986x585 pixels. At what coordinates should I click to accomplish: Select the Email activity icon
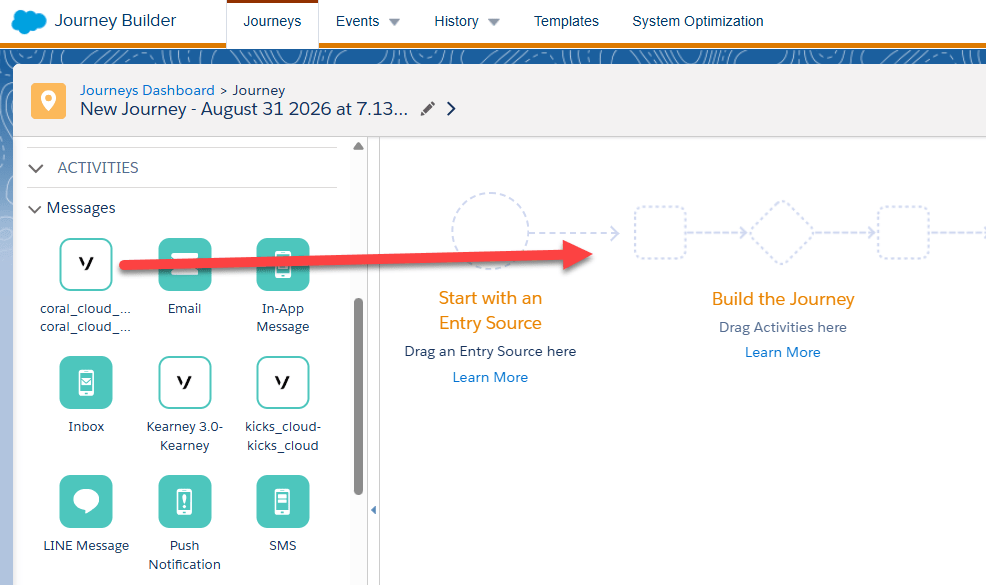coord(185,264)
